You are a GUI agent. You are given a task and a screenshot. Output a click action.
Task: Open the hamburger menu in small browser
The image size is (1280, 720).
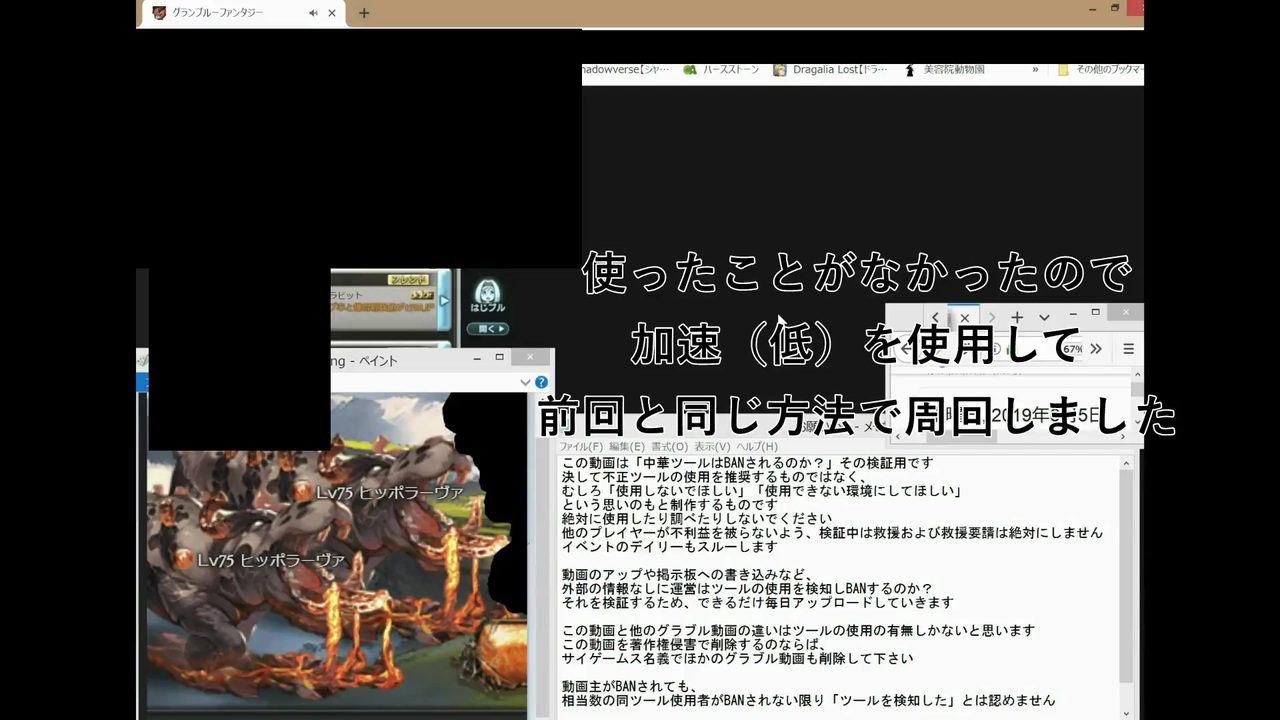(x=1128, y=349)
